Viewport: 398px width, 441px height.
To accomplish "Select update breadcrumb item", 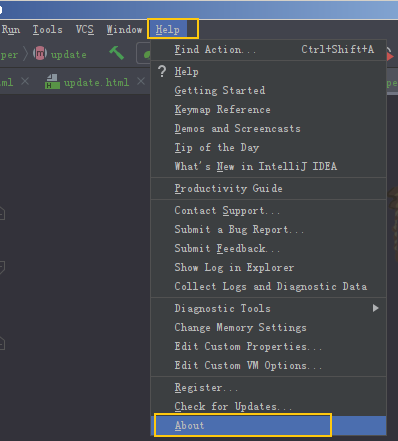I will pyautogui.click(x=68, y=54).
